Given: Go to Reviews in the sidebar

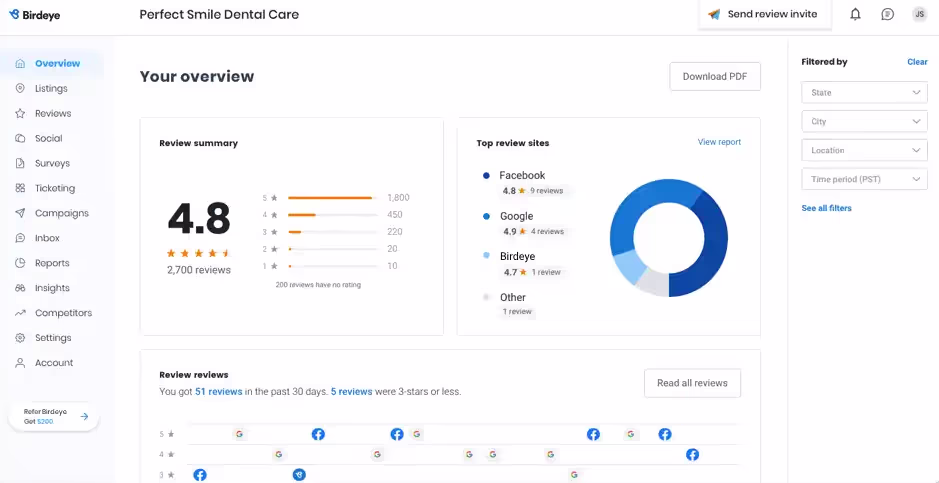Looking at the screenshot, I should tap(52, 113).
